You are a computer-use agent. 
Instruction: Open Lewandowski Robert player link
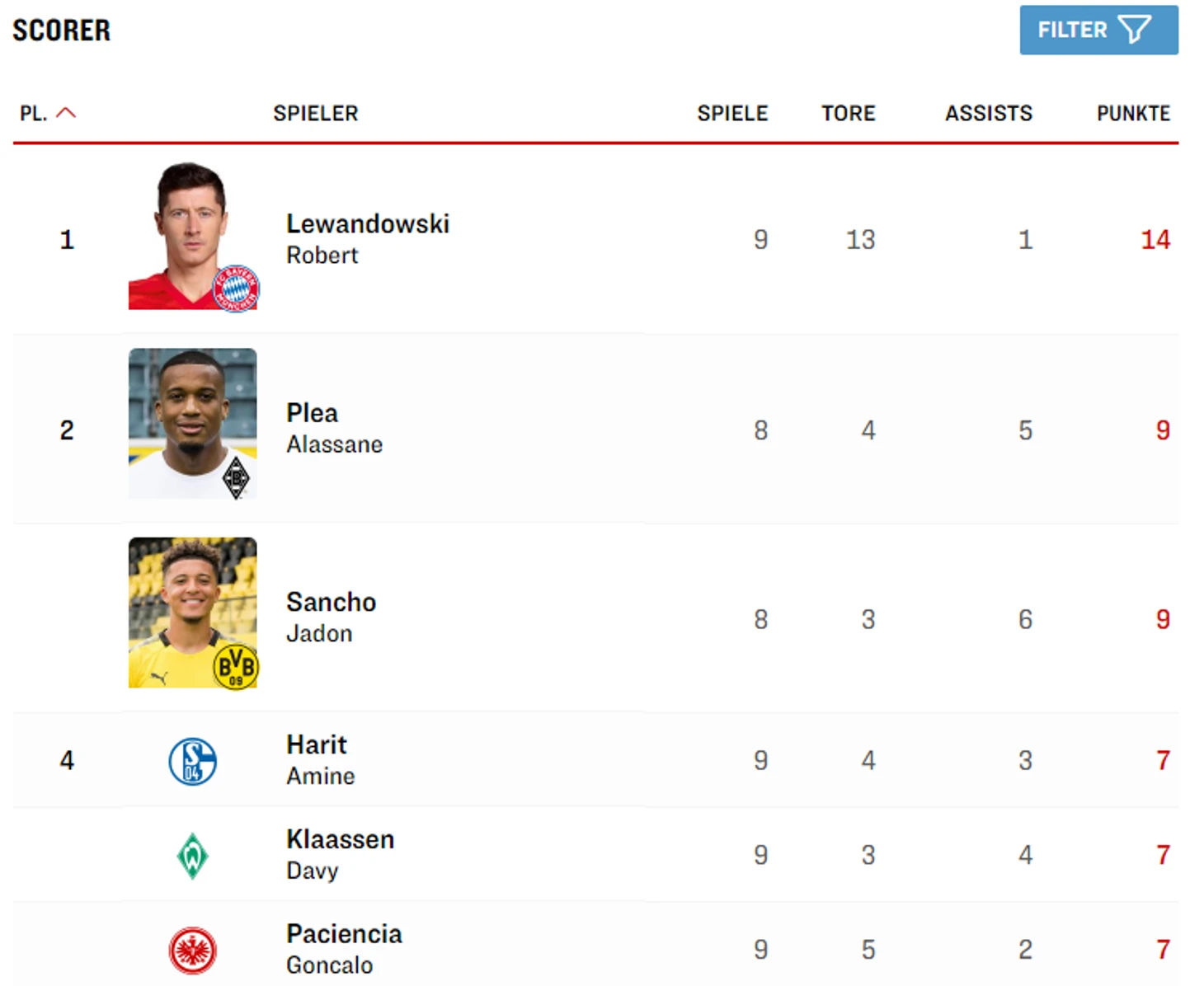pyautogui.click(x=367, y=238)
